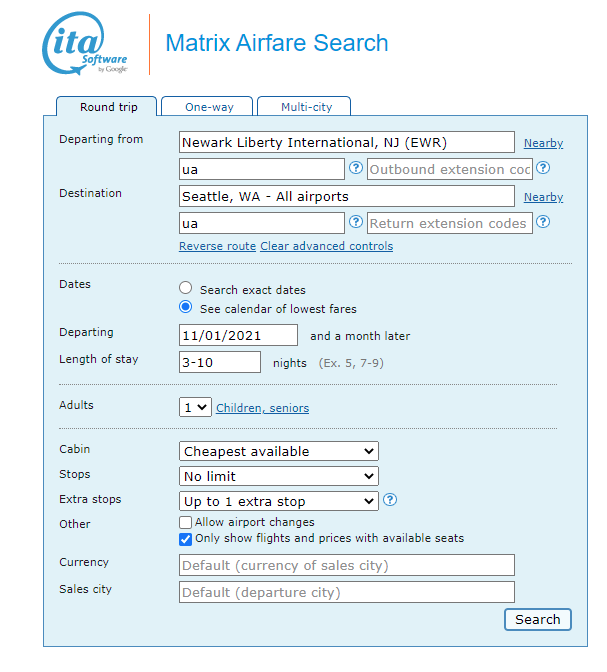Click help icon beside outbound extension codes
The width and height of the screenshot is (607, 672).
click(543, 169)
